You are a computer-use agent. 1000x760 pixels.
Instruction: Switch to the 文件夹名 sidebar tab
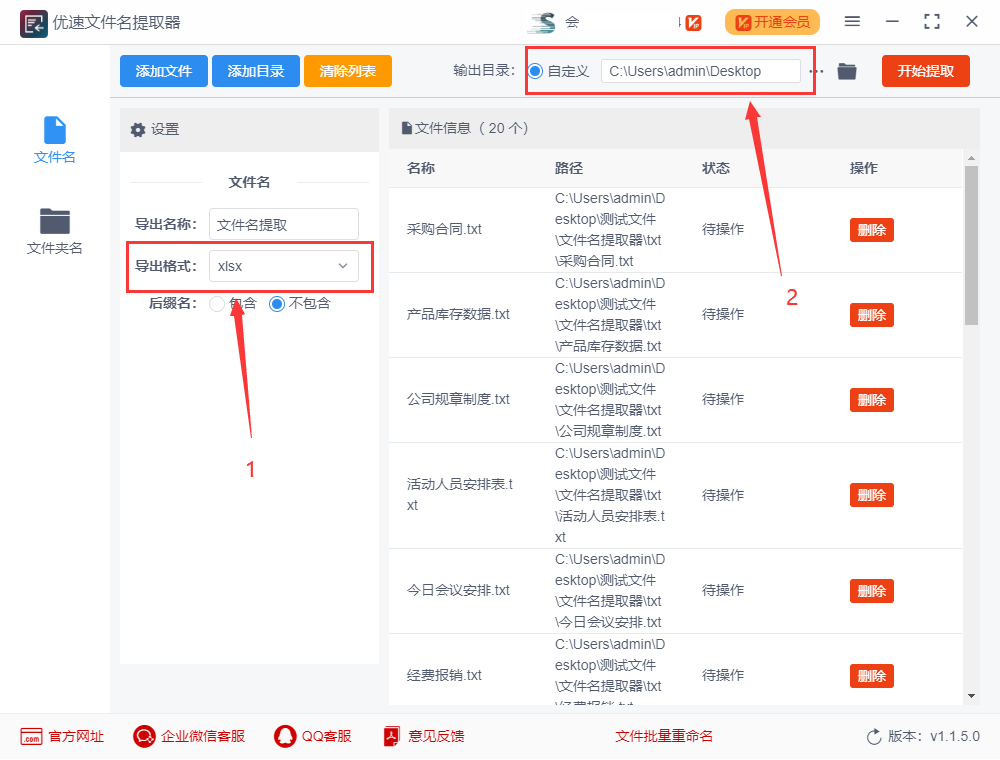point(54,231)
